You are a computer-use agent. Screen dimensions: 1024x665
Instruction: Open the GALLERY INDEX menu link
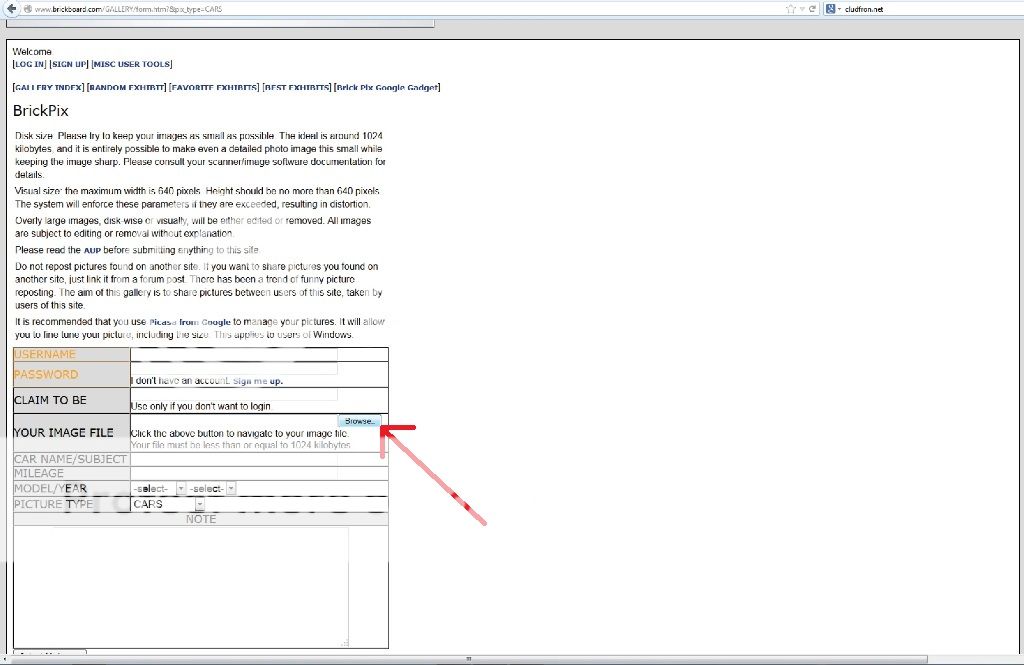[48, 88]
